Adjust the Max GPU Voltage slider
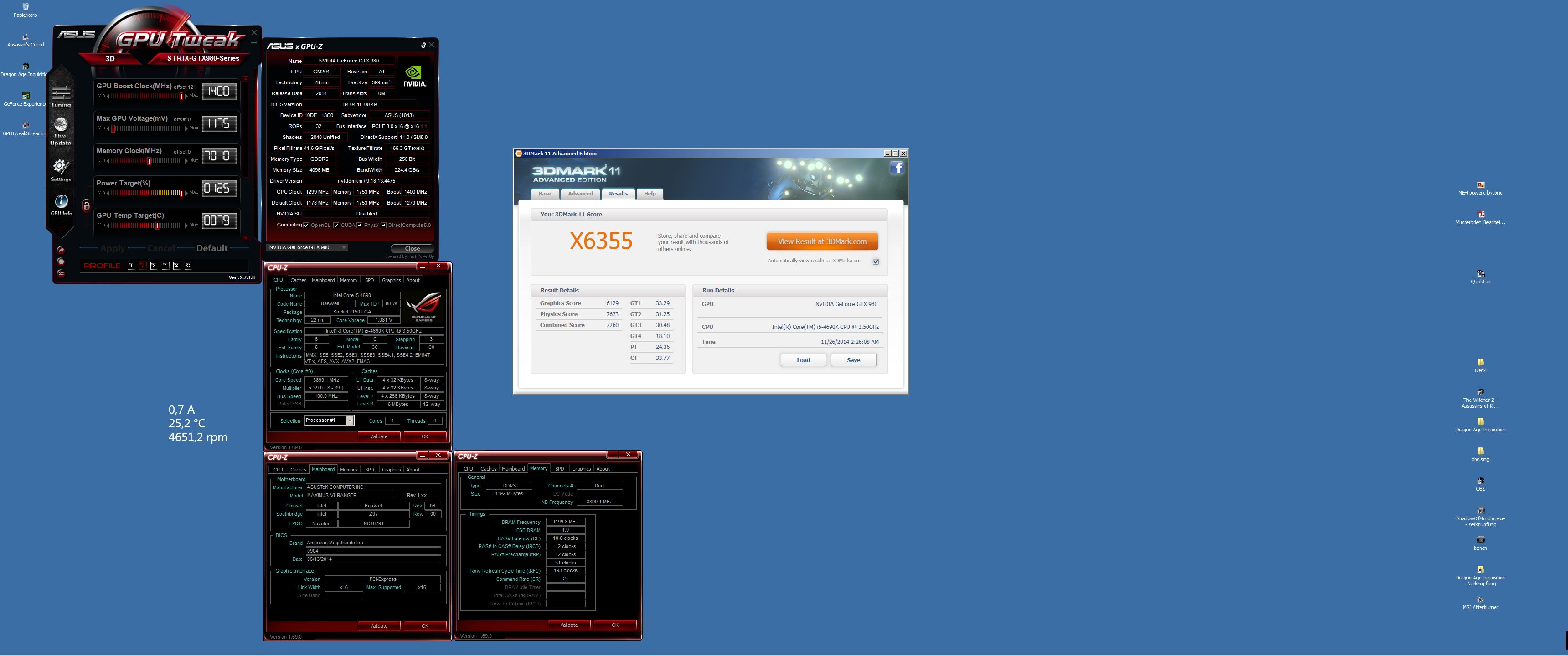 (146, 128)
